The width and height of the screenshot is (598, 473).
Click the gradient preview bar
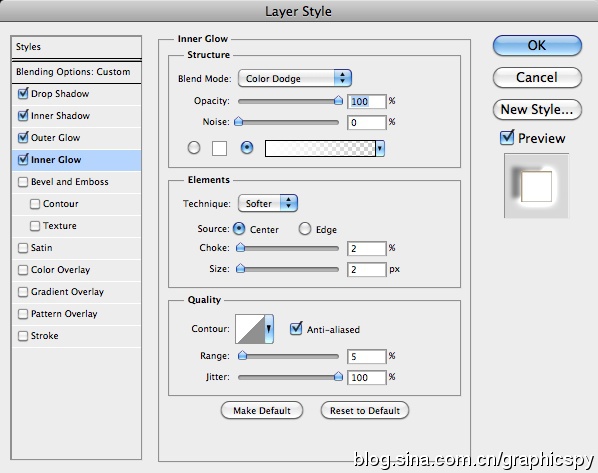click(320, 148)
